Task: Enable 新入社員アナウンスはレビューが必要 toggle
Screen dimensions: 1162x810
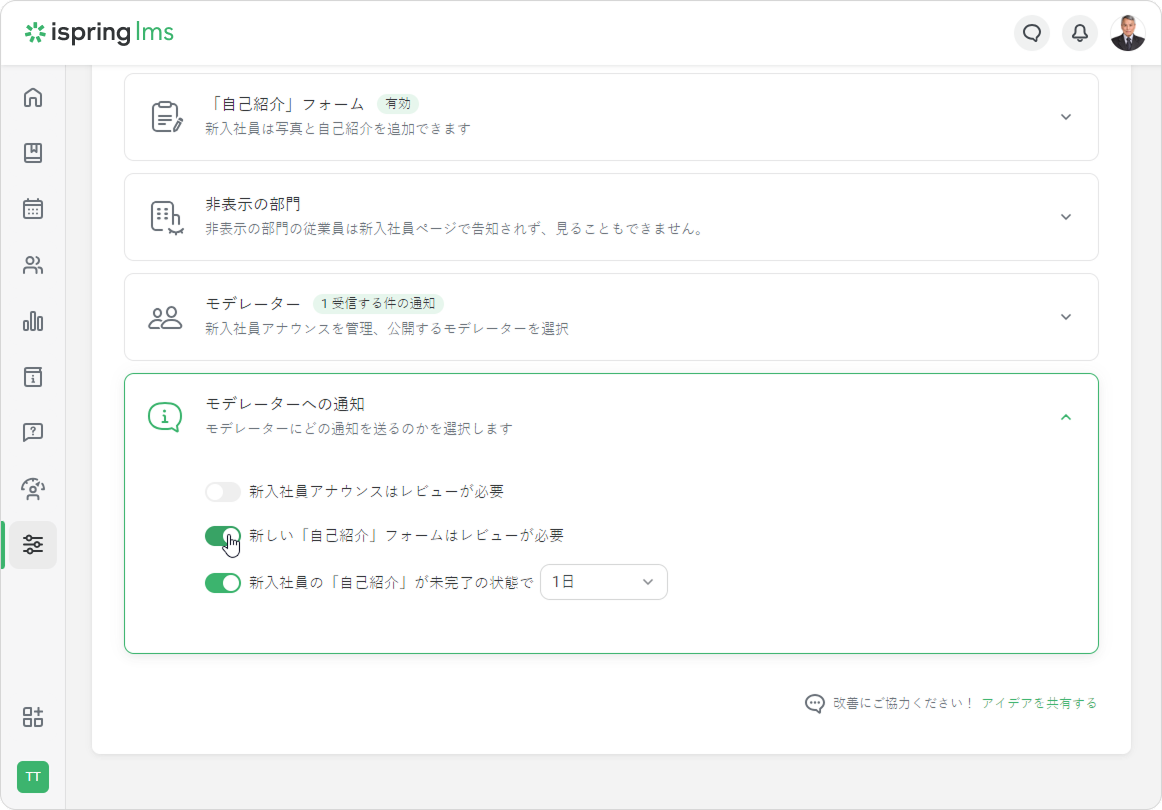Action: click(223, 492)
